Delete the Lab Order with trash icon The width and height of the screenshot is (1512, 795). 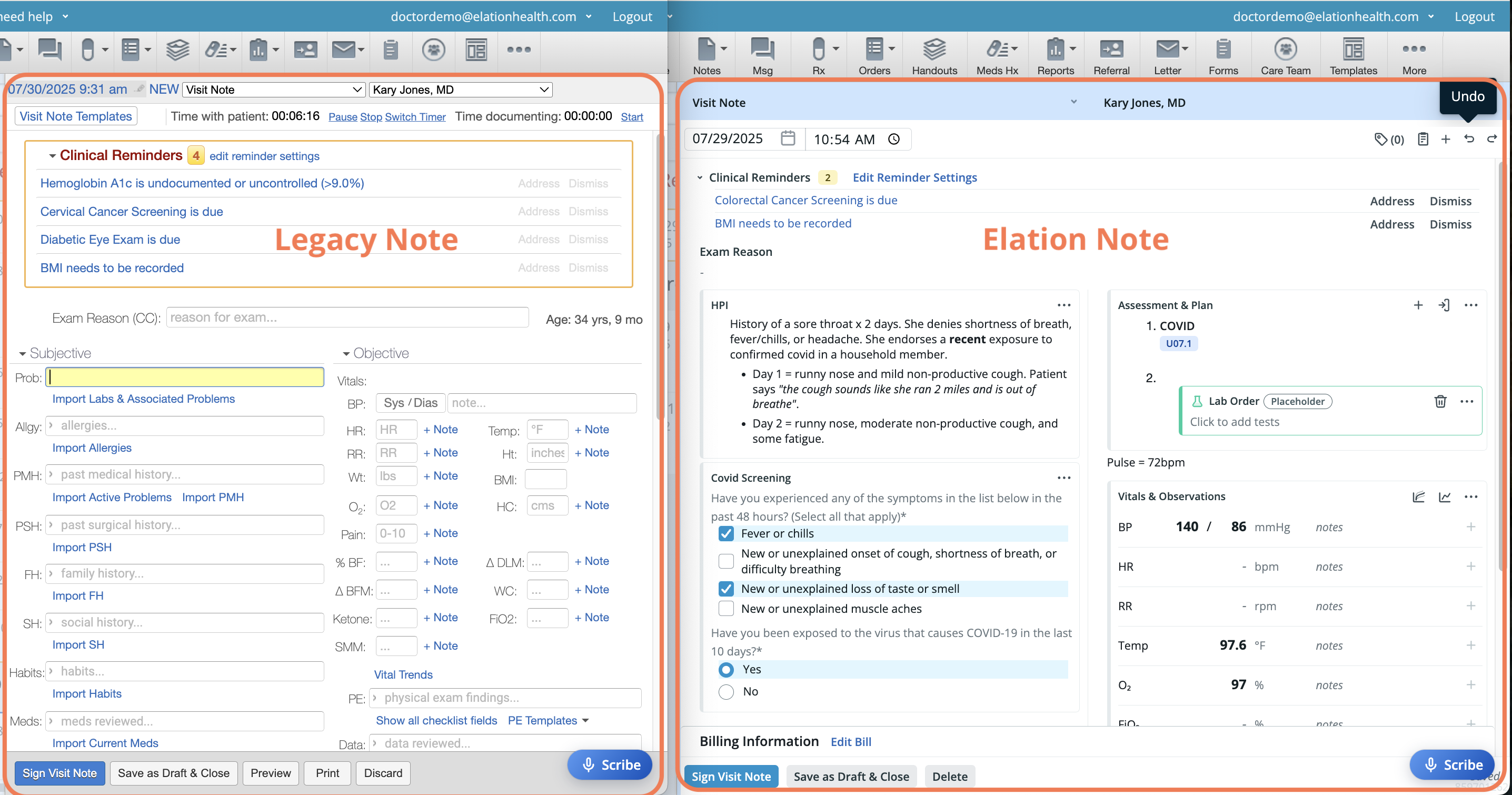[1440, 401]
